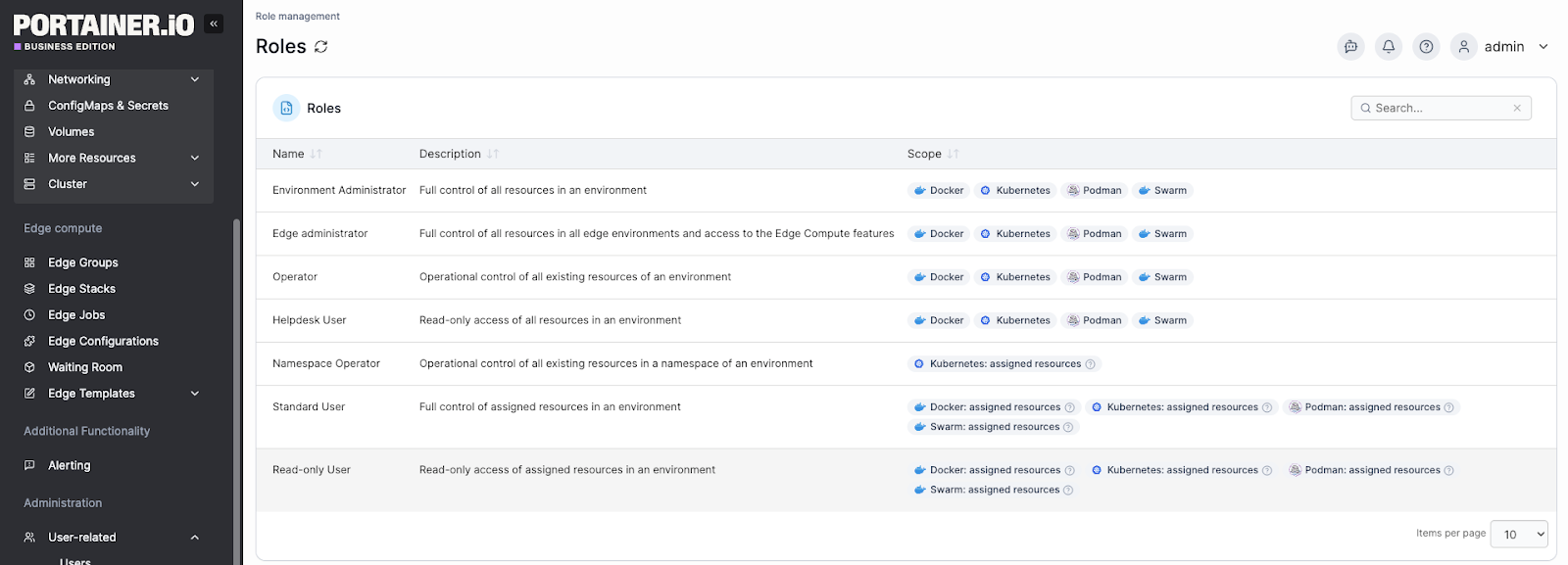The image size is (1568, 565).
Task: Click the feedback chat icon in header
Action: click(1350, 47)
